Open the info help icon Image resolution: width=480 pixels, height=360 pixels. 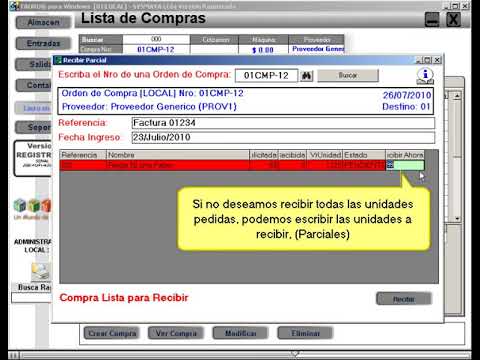[425, 76]
